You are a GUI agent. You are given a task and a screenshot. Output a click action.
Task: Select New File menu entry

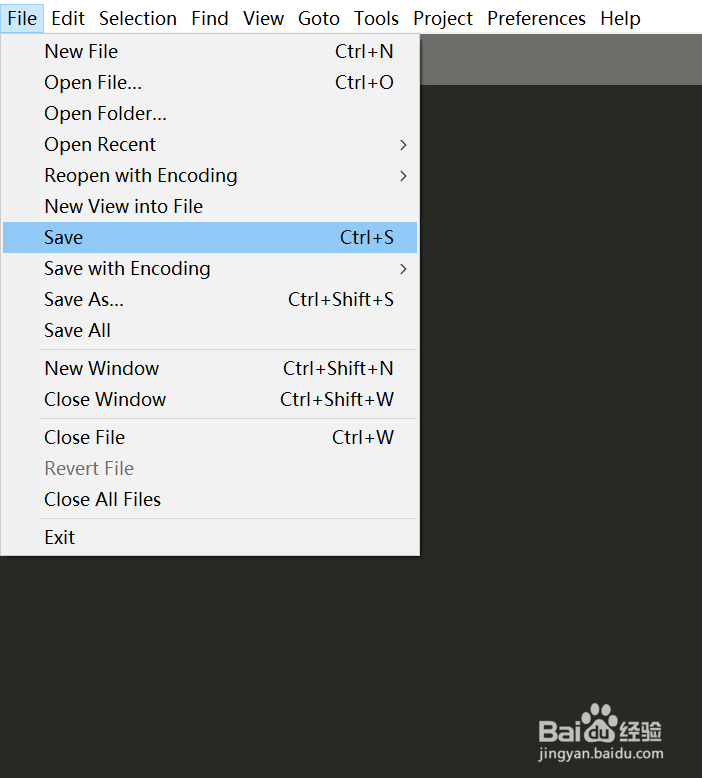81,52
